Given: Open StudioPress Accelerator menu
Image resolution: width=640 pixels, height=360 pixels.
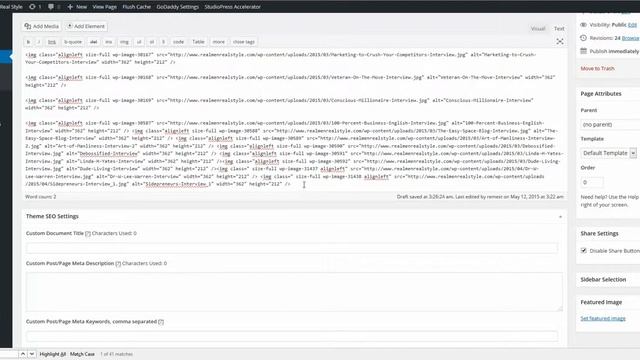Looking at the screenshot, I should coord(233,7).
